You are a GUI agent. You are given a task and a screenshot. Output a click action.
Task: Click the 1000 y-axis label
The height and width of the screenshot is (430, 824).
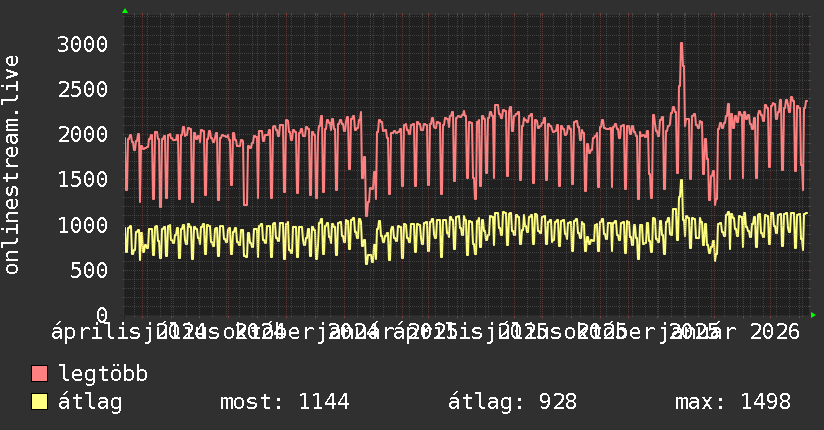pyautogui.click(x=83, y=225)
